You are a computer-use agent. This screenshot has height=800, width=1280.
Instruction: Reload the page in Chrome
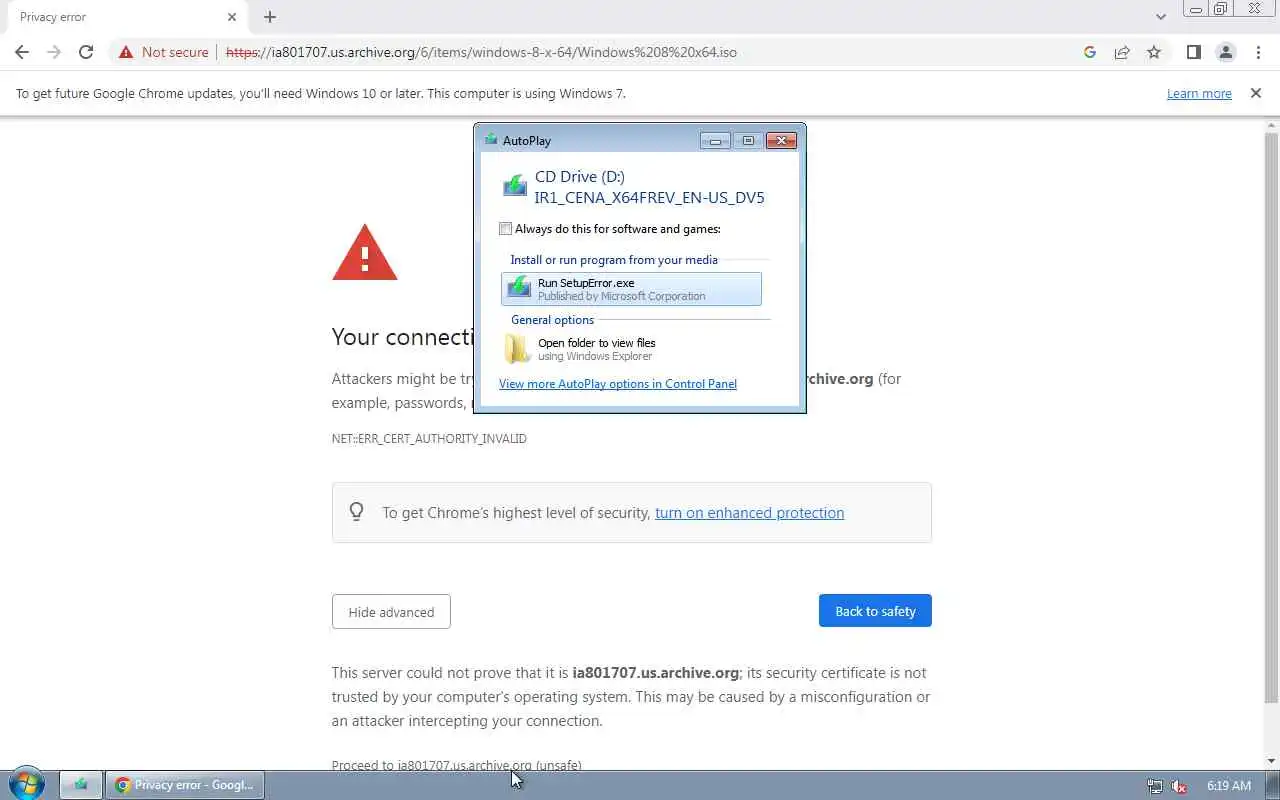coord(86,52)
